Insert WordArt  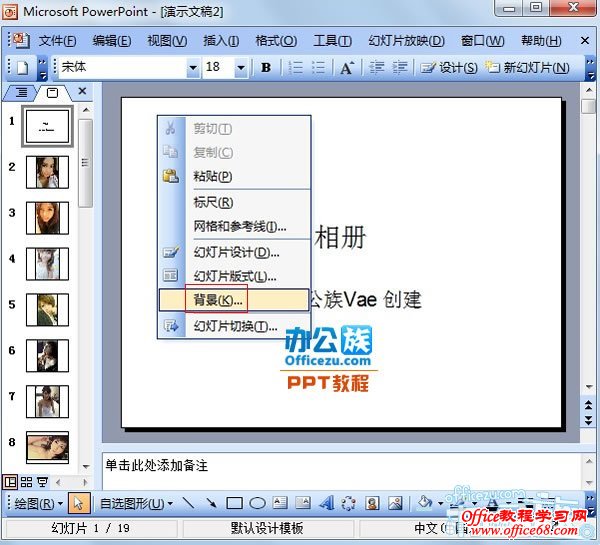(x=326, y=503)
